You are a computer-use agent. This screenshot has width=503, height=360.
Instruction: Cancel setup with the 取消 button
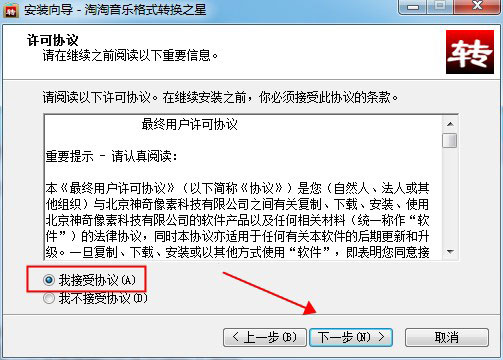[447, 337]
